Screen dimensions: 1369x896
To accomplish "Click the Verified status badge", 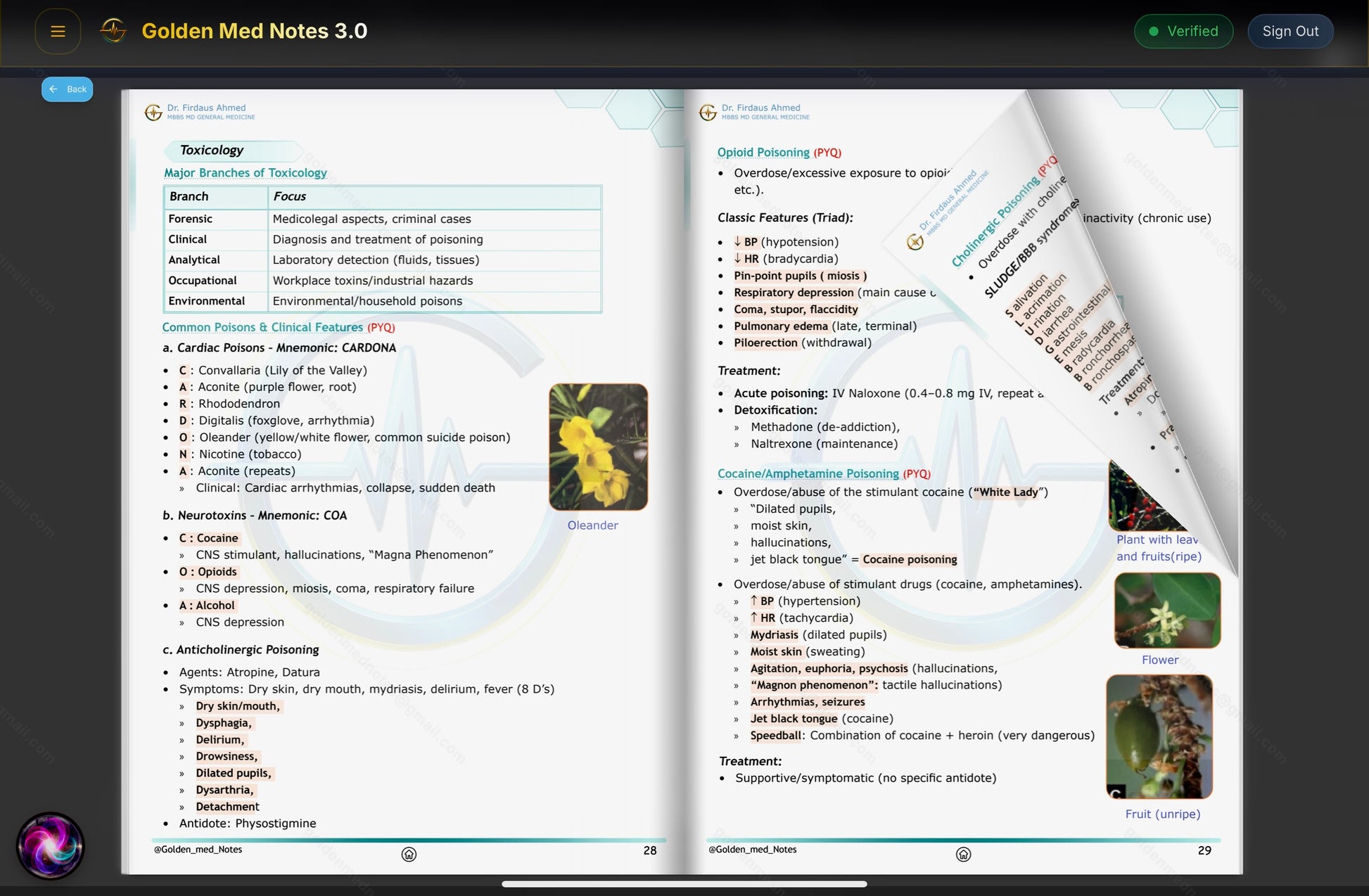I will tap(1183, 32).
